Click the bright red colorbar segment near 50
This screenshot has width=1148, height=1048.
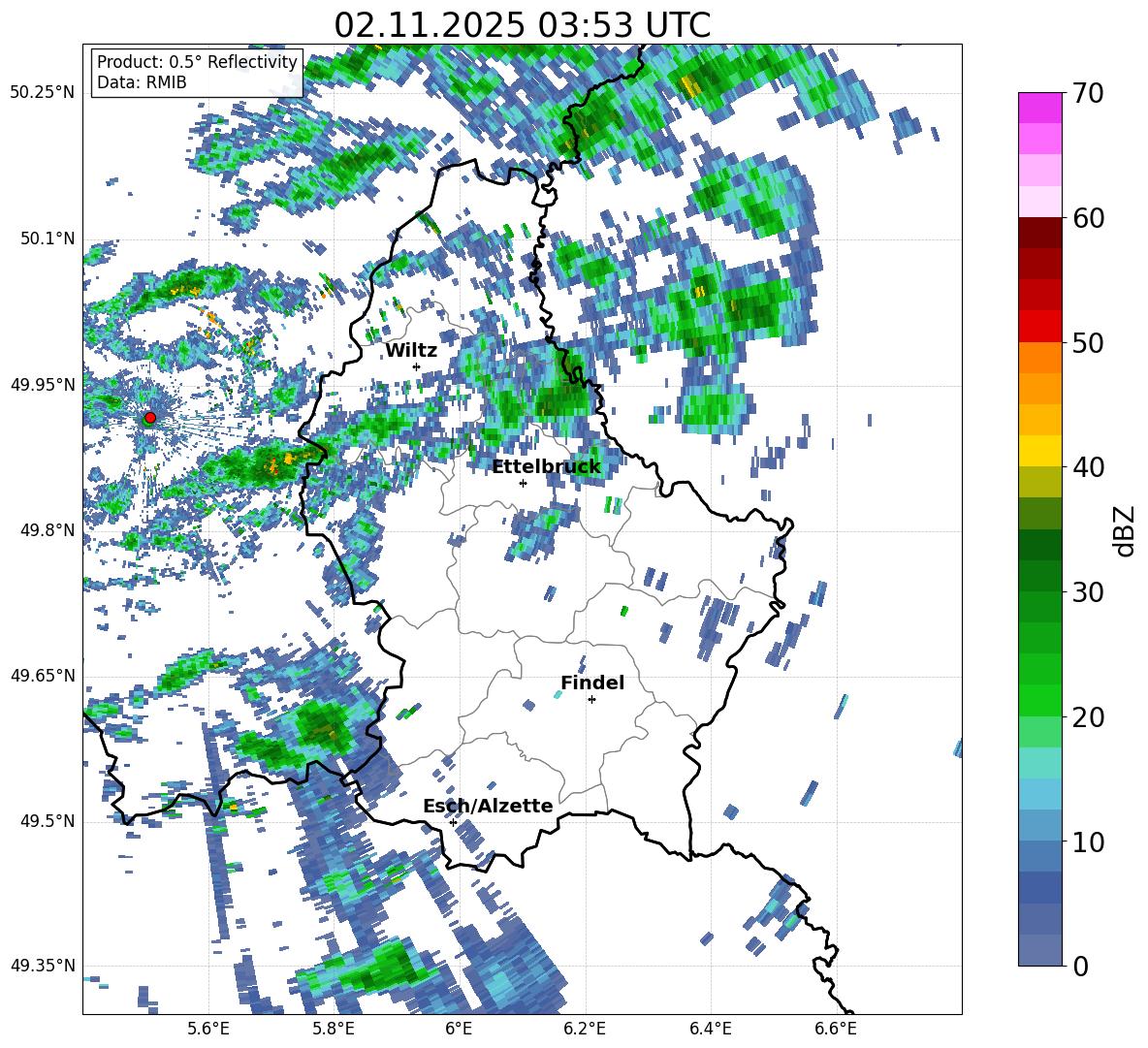pos(1039,327)
